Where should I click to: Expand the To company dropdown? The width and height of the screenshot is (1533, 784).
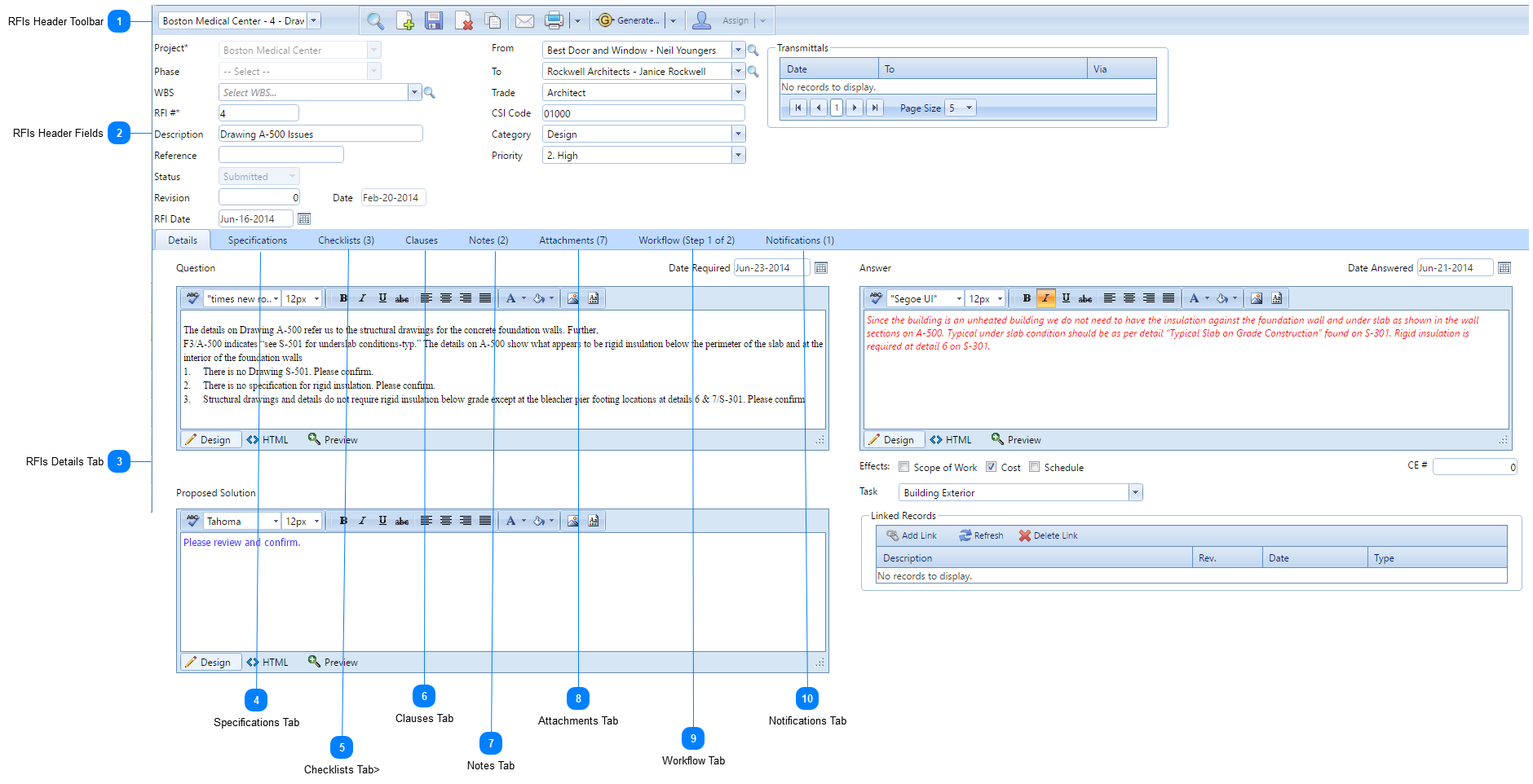point(738,72)
